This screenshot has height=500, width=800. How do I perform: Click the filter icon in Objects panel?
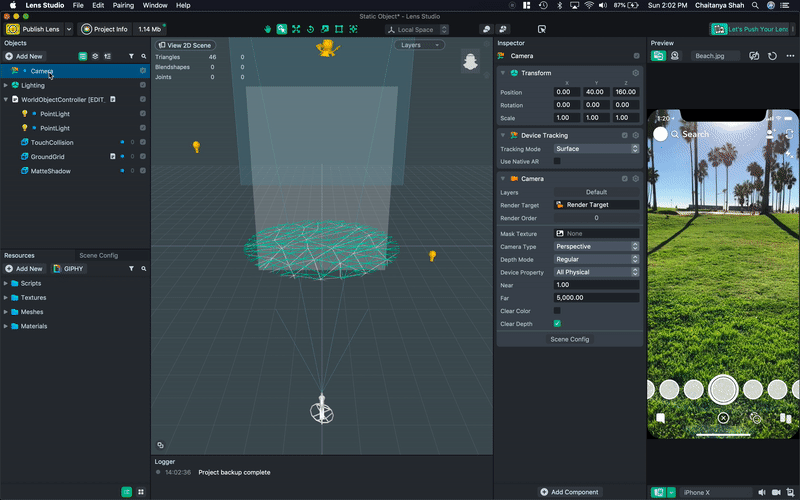pos(131,56)
